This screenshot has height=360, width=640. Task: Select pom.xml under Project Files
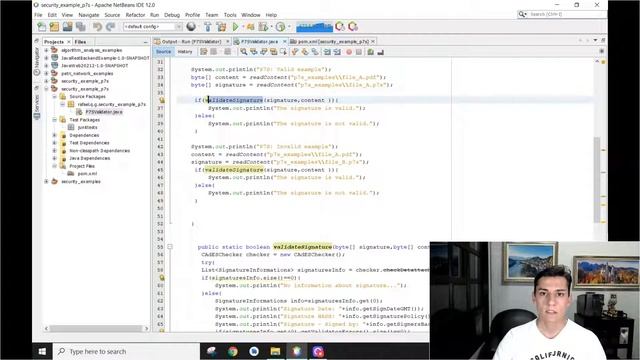coord(87,174)
